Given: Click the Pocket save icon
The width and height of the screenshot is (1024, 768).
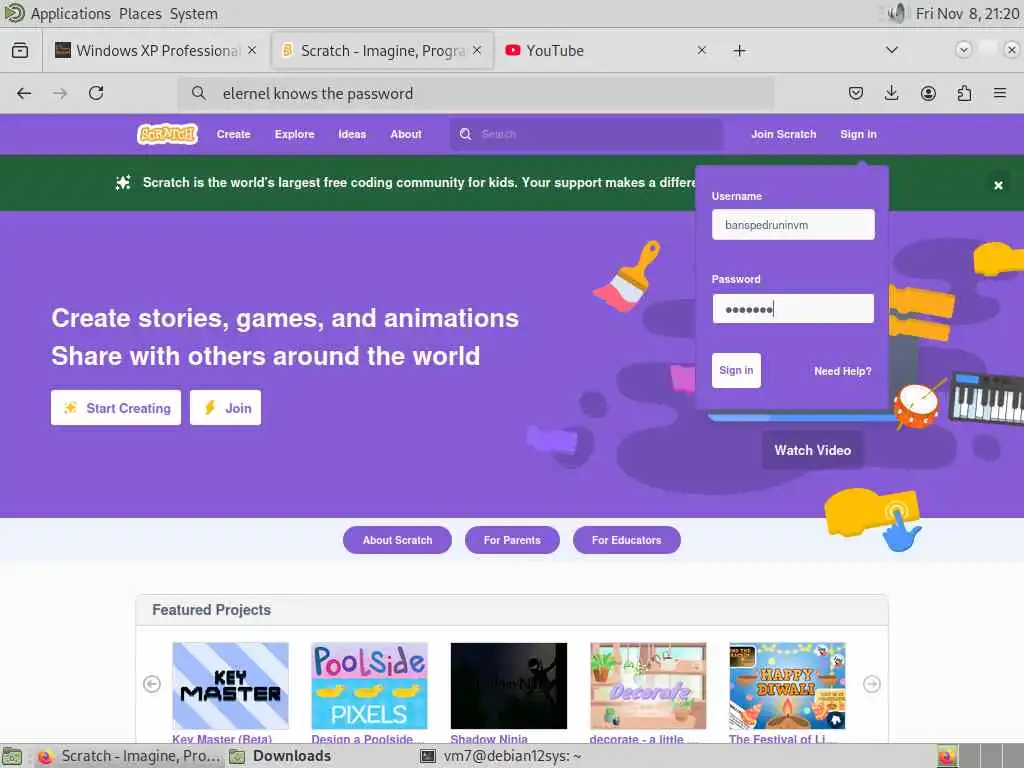Looking at the screenshot, I should (856, 93).
